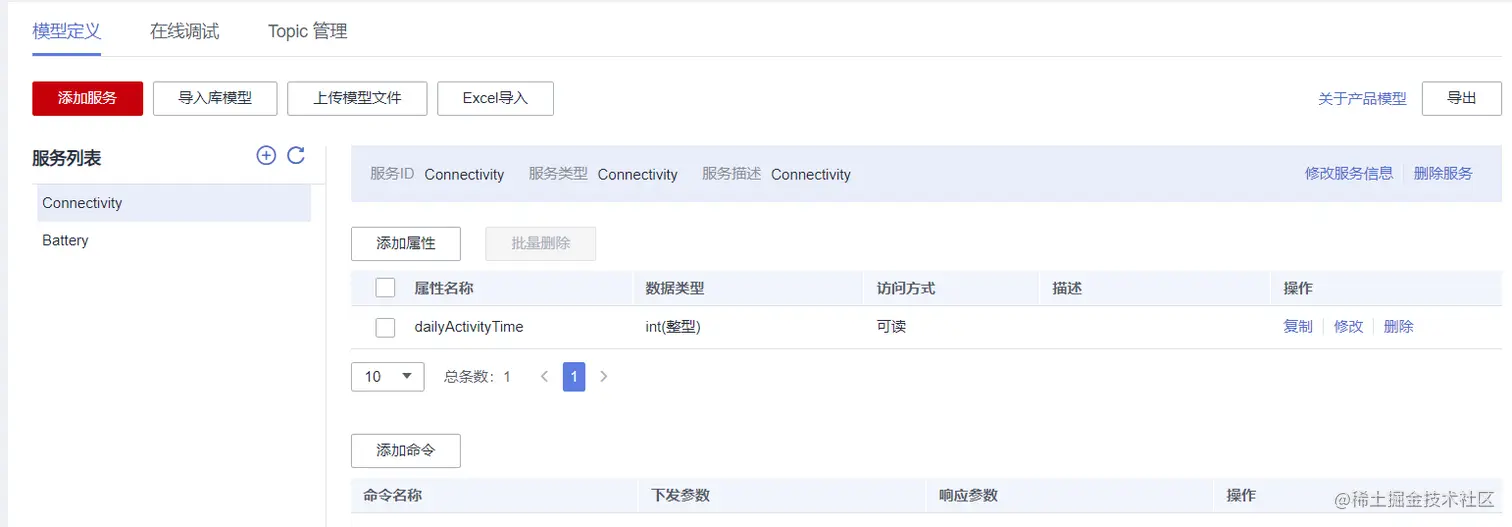1512x527 pixels.
Task: Tick the dailyActivityTime row checkbox
Action: (385, 327)
